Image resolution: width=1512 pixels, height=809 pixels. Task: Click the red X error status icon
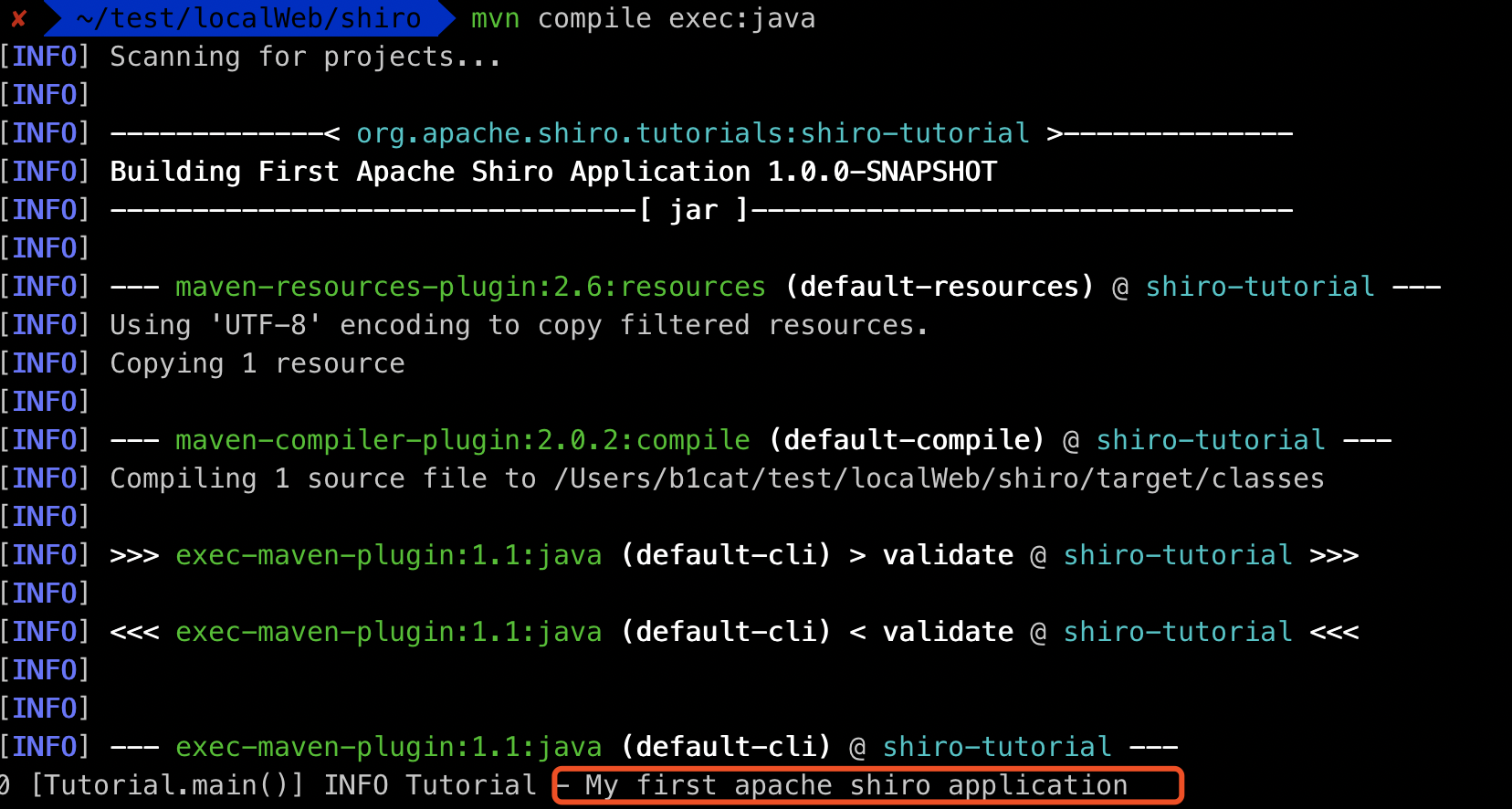(18, 18)
